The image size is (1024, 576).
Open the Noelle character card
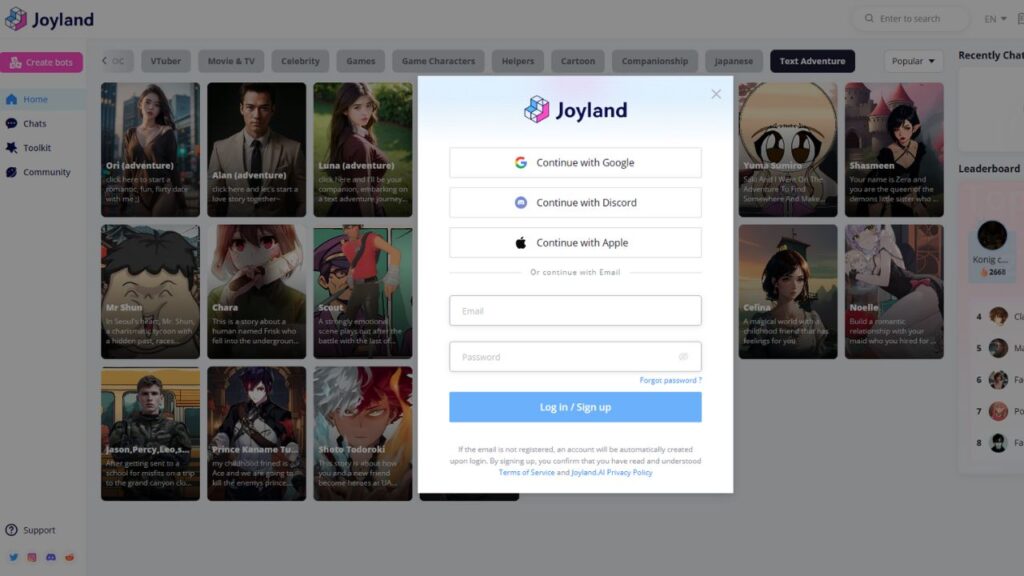[x=894, y=291]
